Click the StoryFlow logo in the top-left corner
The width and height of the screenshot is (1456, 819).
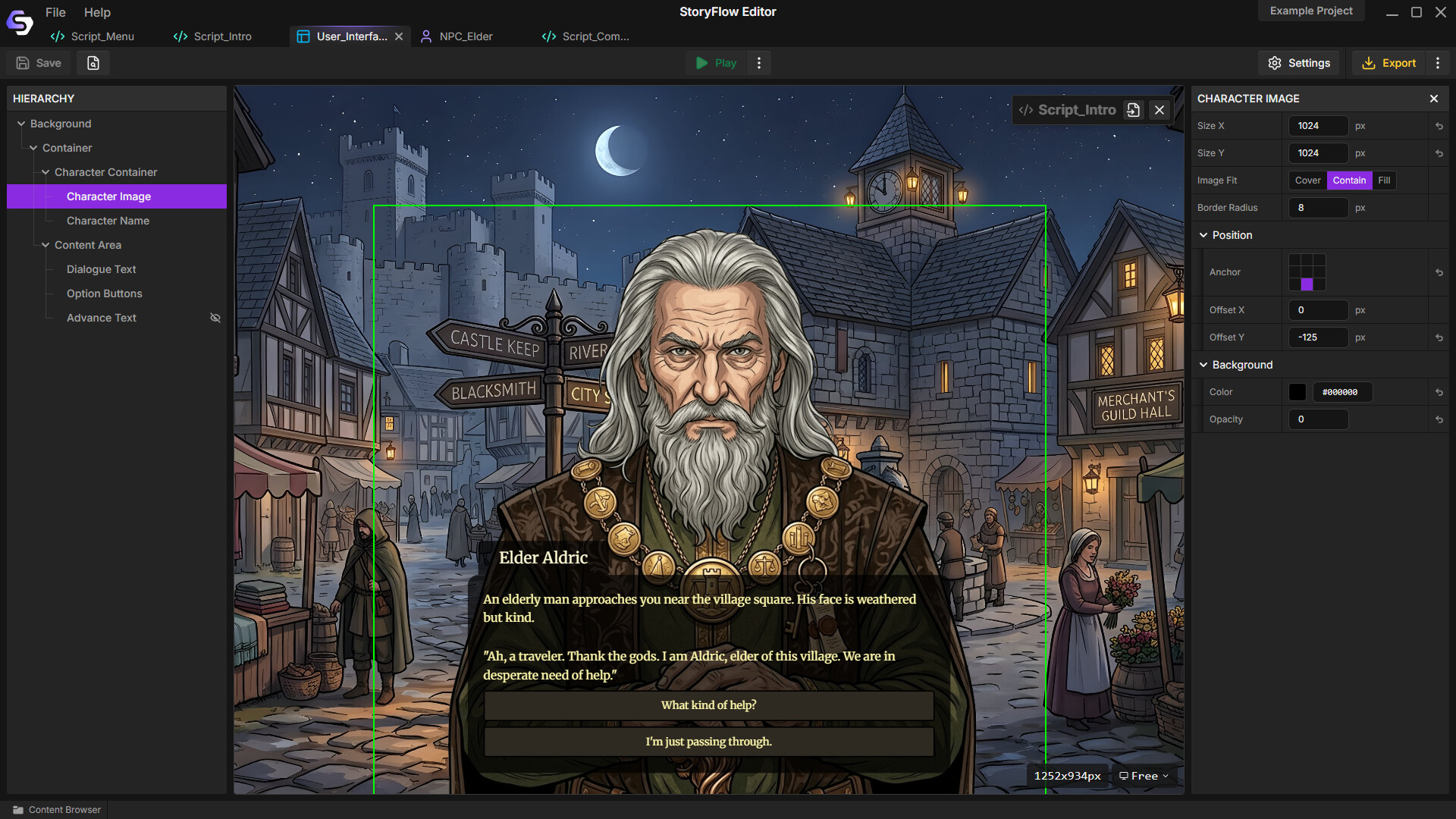coord(19,21)
